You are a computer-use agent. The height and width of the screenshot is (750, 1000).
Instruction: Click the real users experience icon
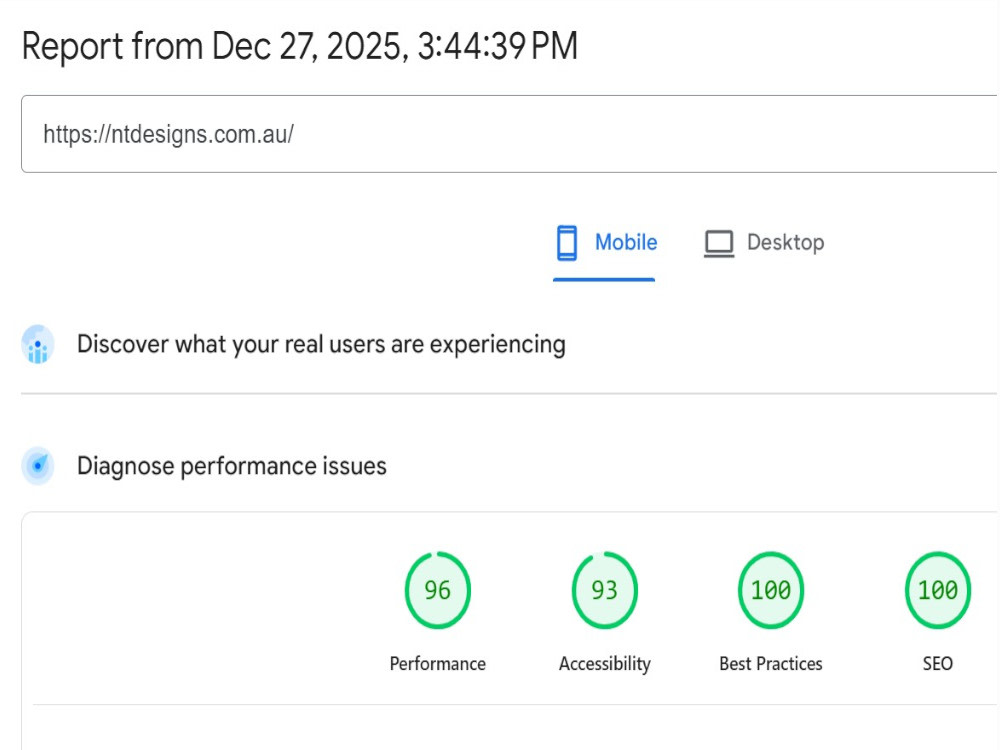(x=38, y=344)
